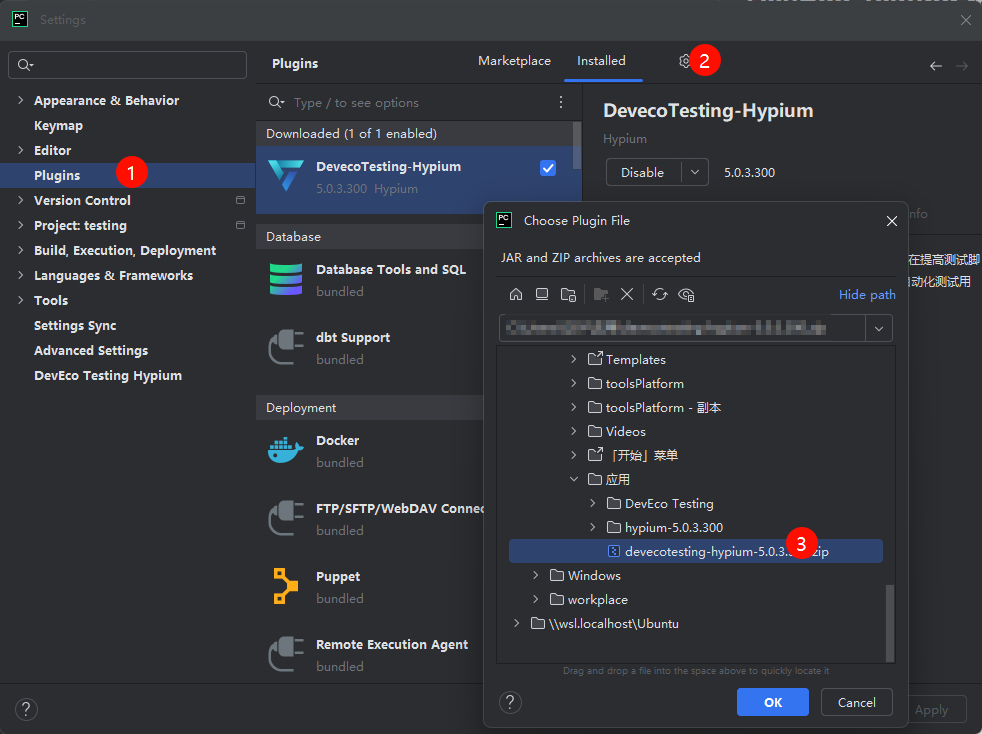
Task: Click the Docker whale icon
Action: pyautogui.click(x=286, y=450)
